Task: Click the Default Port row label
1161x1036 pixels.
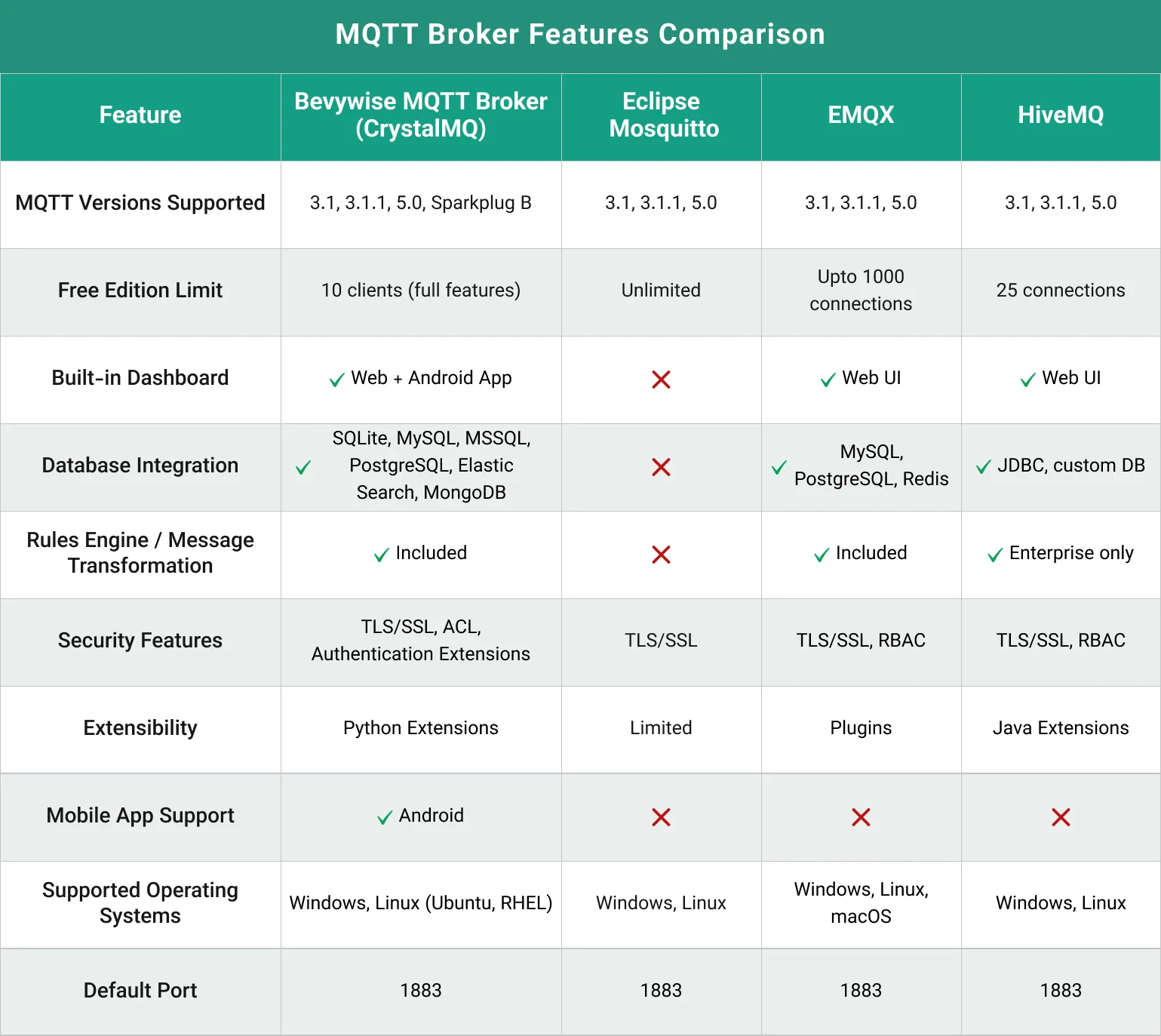Action: [x=140, y=990]
